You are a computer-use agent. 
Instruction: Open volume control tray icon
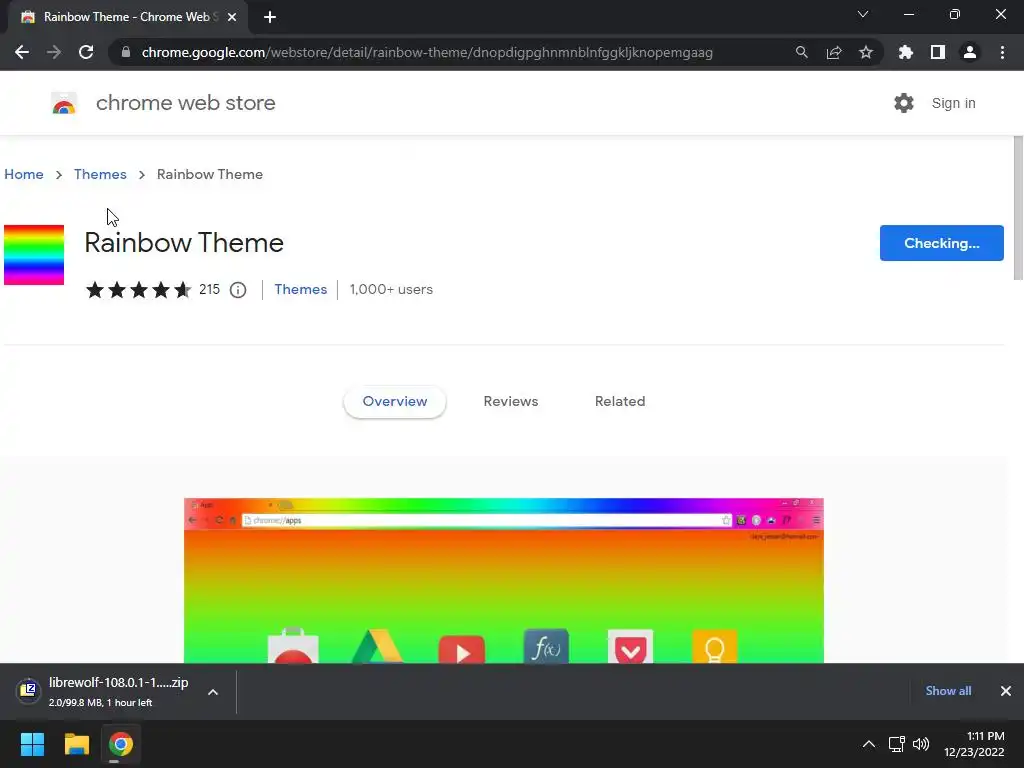pos(921,744)
